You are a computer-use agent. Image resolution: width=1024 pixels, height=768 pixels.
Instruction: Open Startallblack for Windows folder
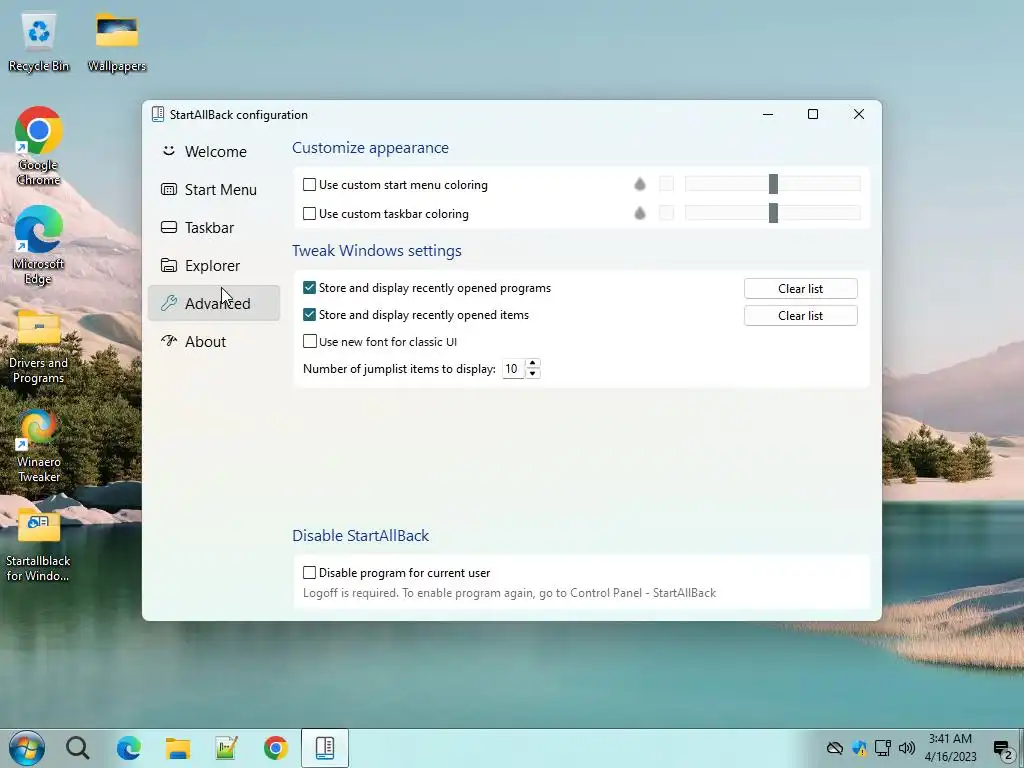pyautogui.click(x=39, y=546)
